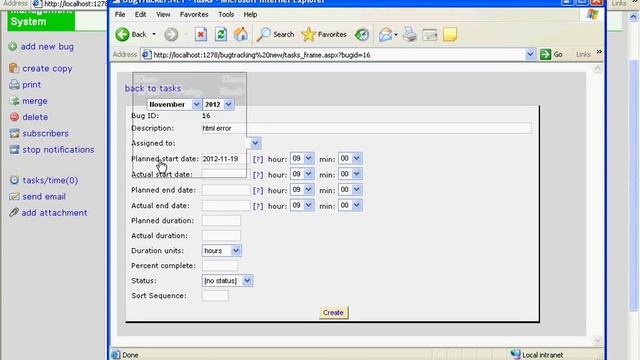
Task: Expand the Assigned to dropdown
Action: (x=255, y=143)
